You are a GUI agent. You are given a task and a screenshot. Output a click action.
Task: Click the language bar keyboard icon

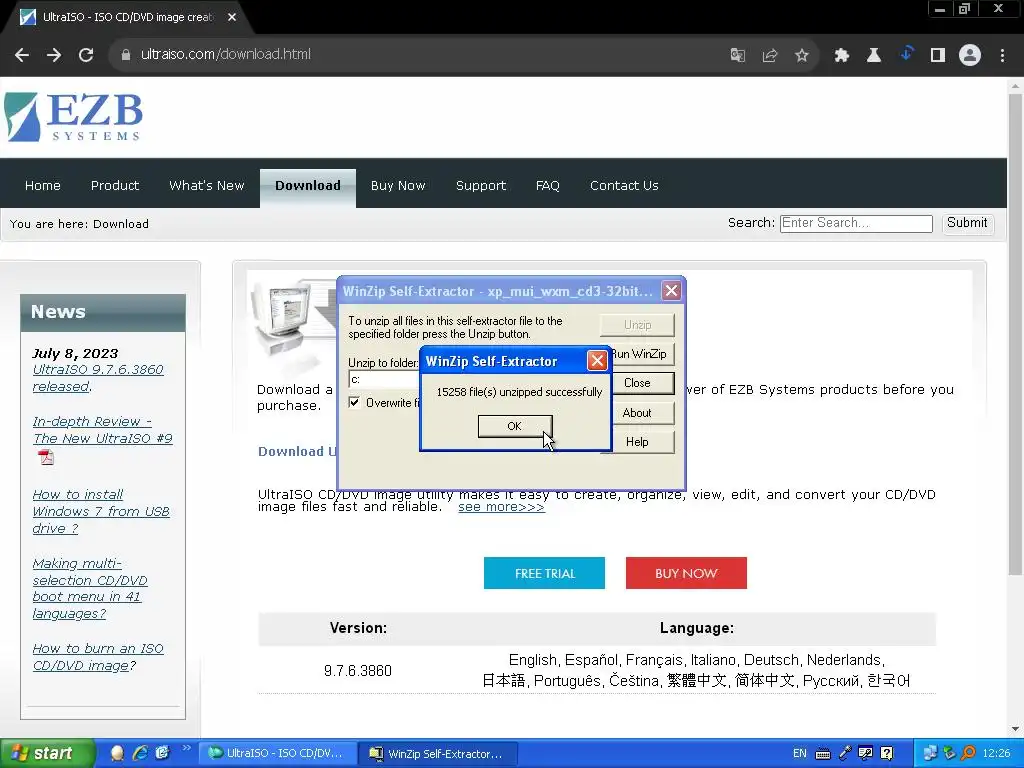823,754
